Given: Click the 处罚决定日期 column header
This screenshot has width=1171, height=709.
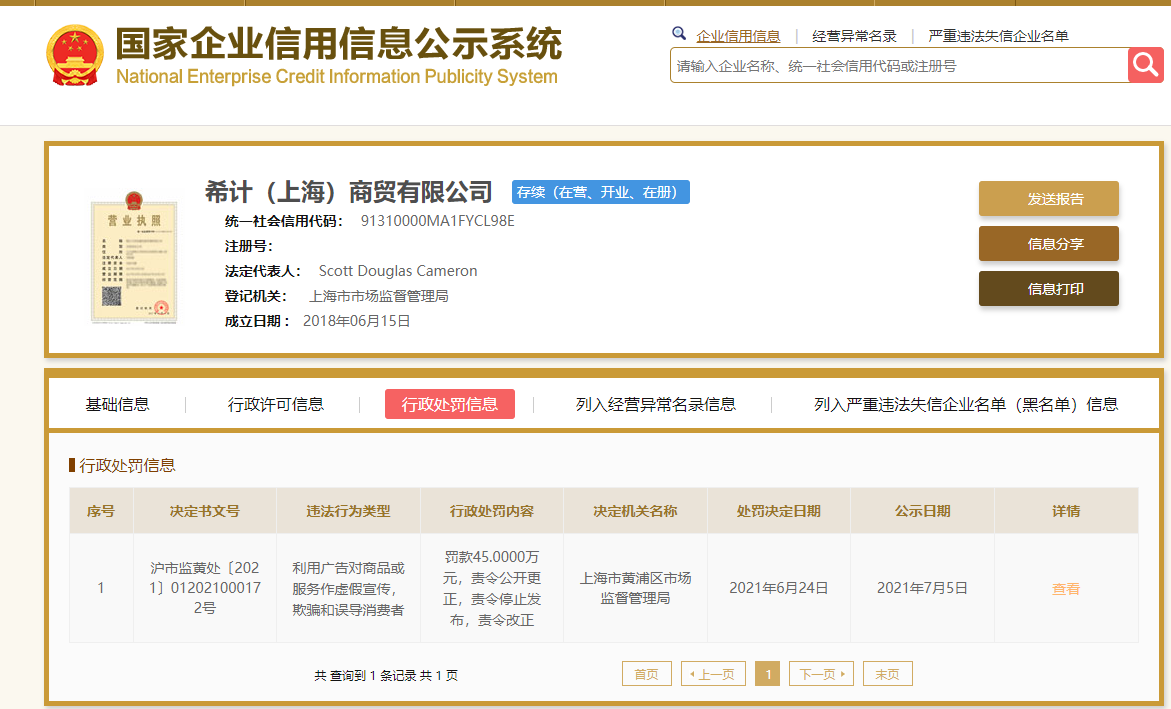Looking at the screenshot, I should click(779, 511).
